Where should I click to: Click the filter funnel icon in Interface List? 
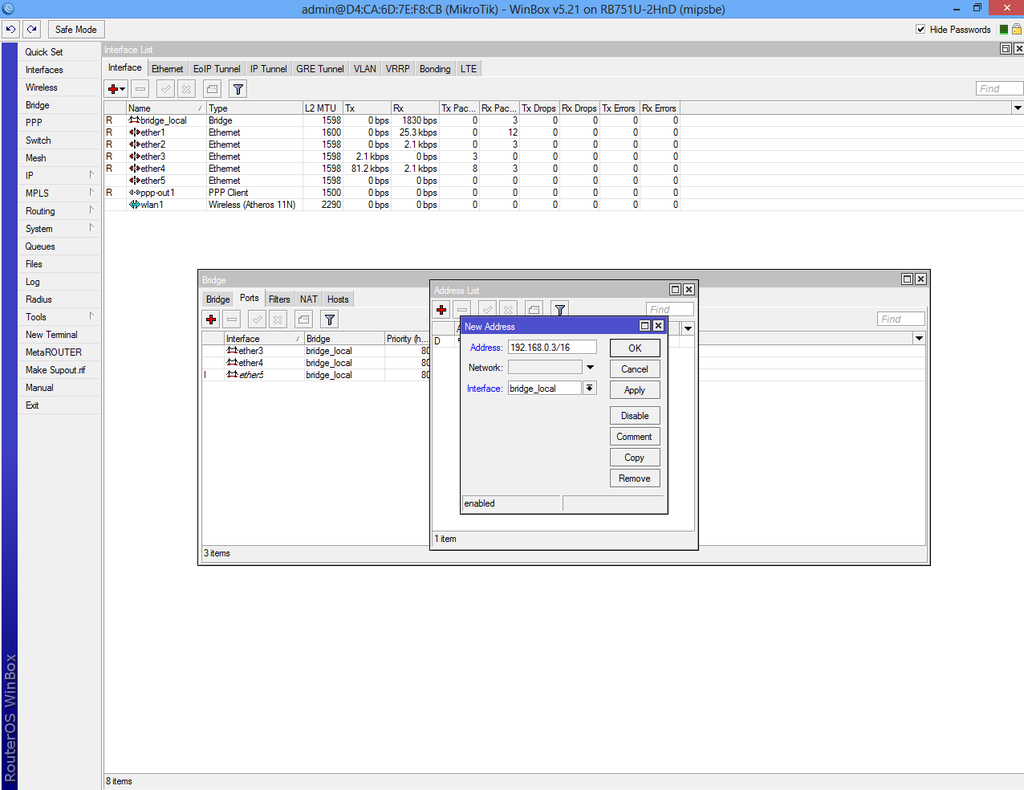pos(237,89)
